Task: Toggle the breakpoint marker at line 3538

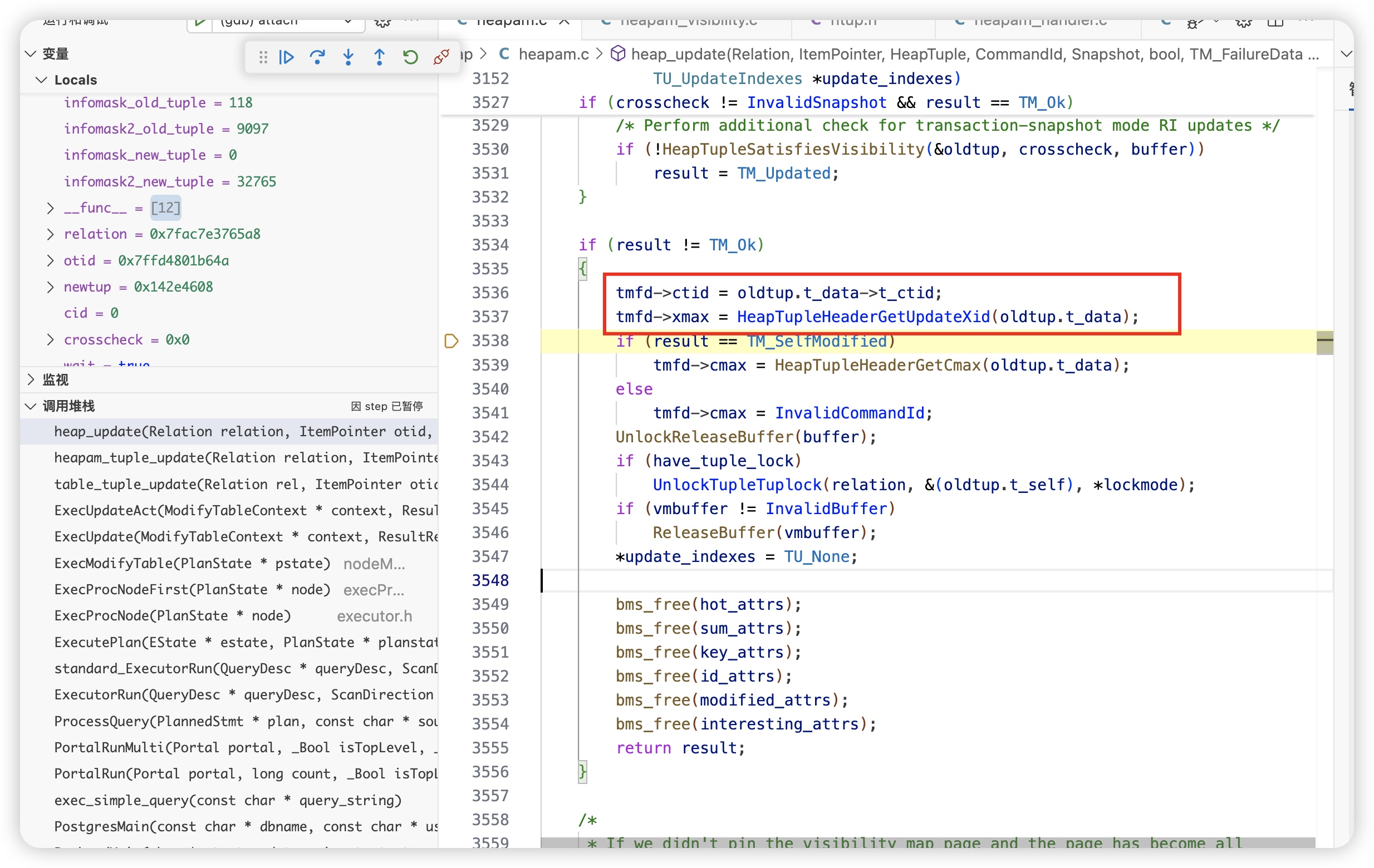Action: 451,341
